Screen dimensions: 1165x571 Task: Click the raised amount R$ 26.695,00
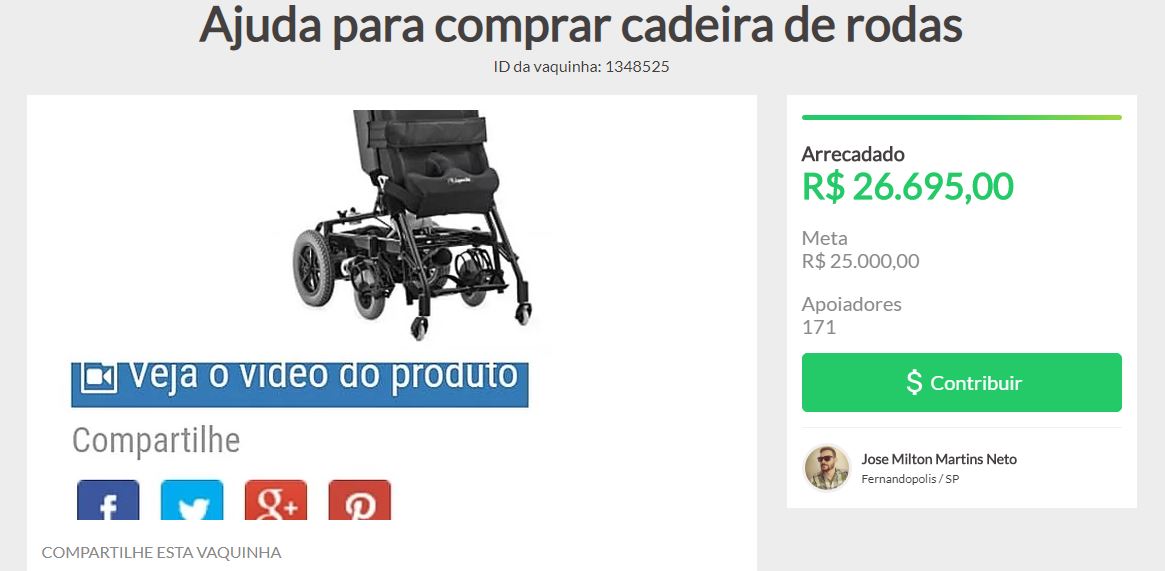[907, 186]
